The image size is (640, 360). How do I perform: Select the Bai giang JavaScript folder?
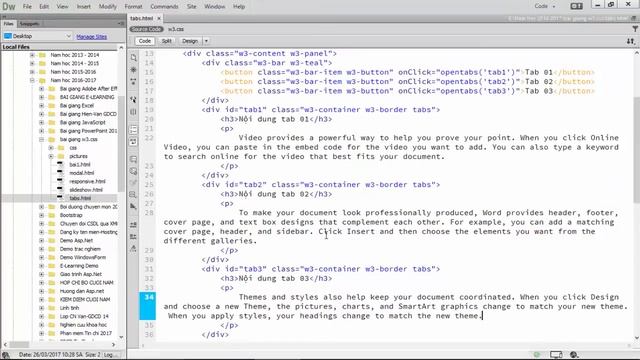coord(83,122)
